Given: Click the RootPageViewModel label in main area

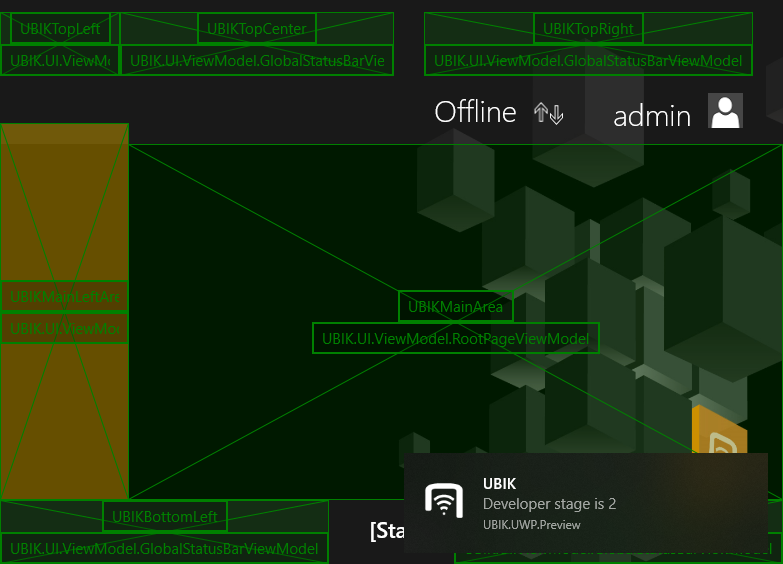Looking at the screenshot, I should (455, 339).
